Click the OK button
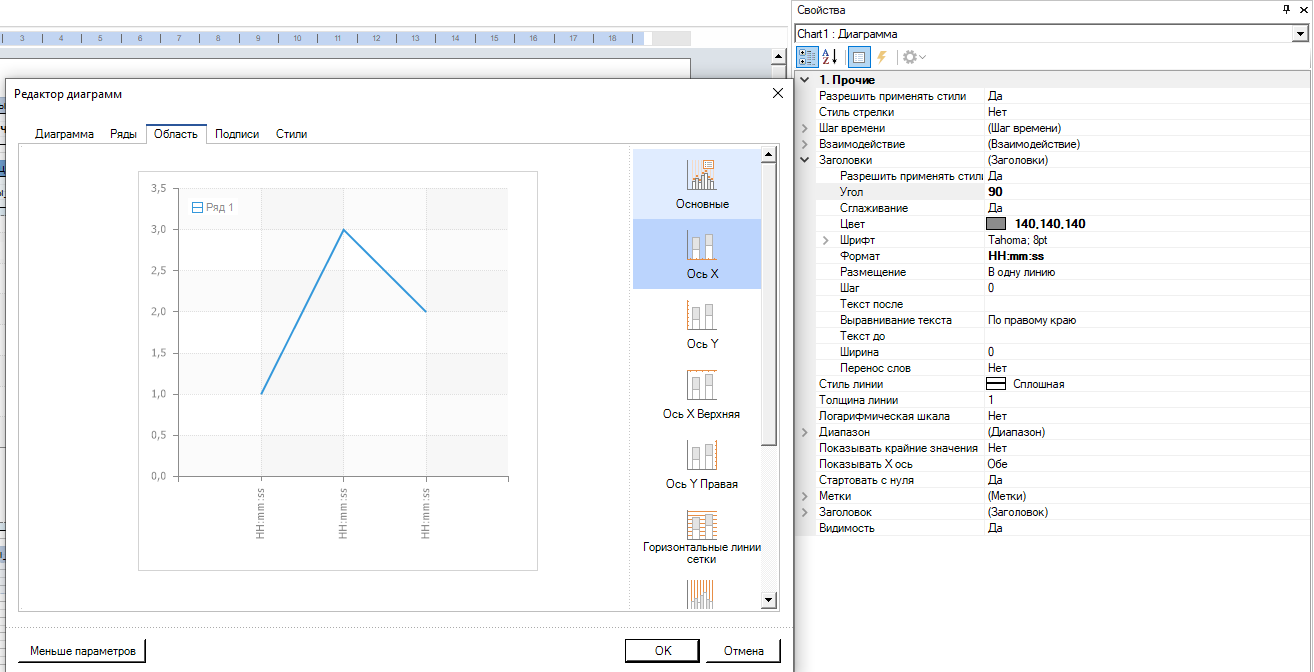 click(x=663, y=650)
